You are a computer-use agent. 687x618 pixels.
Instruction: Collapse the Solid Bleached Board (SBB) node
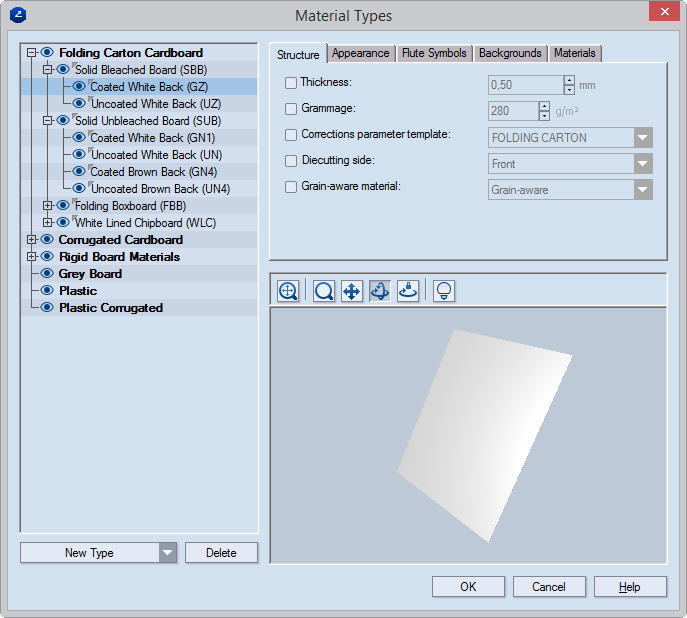pyautogui.click(x=47, y=70)
